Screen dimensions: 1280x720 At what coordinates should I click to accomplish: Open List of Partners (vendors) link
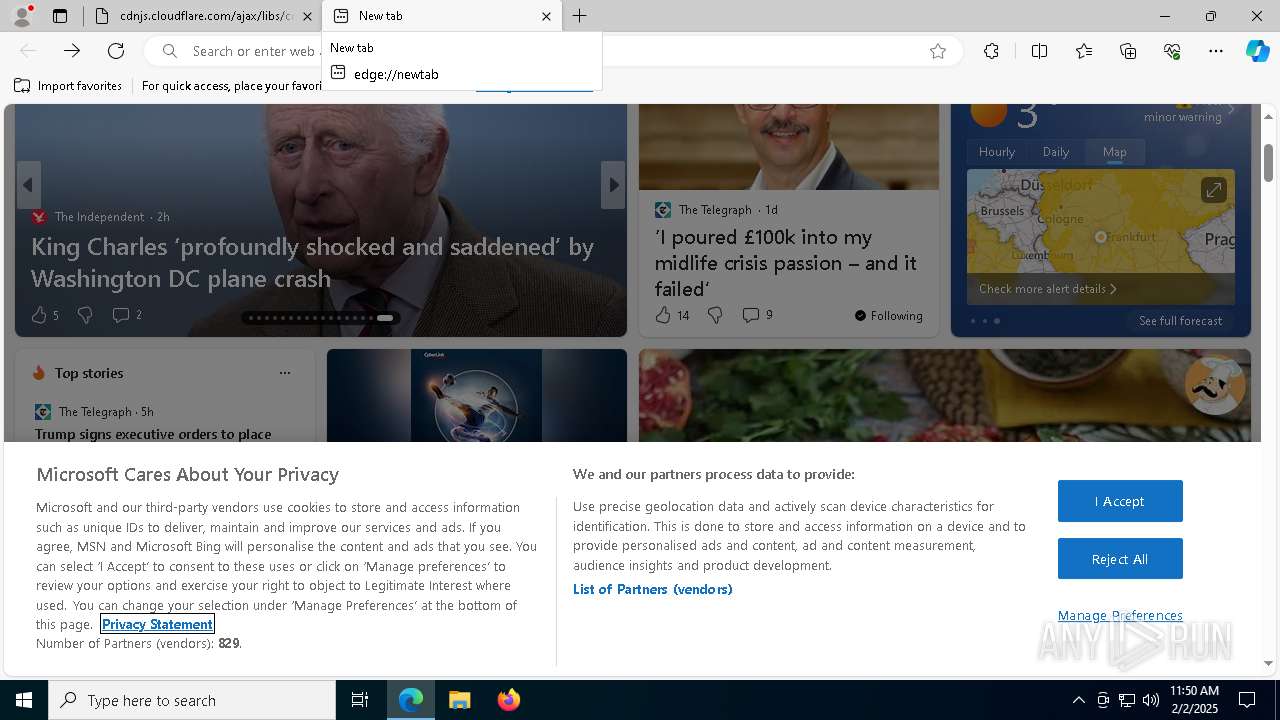tap(653, 589)
